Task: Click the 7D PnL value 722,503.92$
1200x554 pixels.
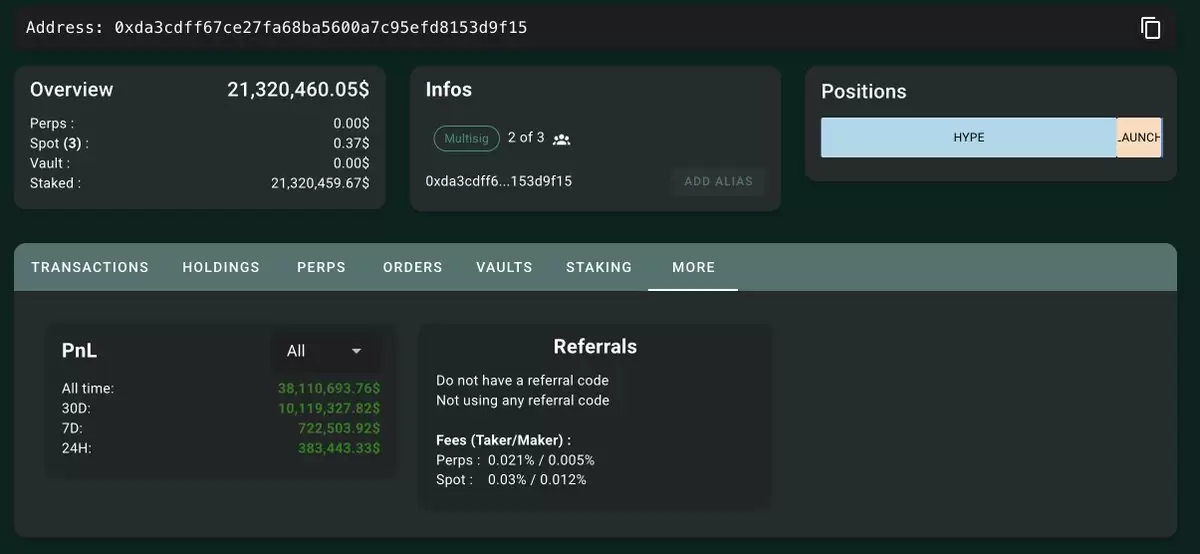Action: (x=338, y=428)
